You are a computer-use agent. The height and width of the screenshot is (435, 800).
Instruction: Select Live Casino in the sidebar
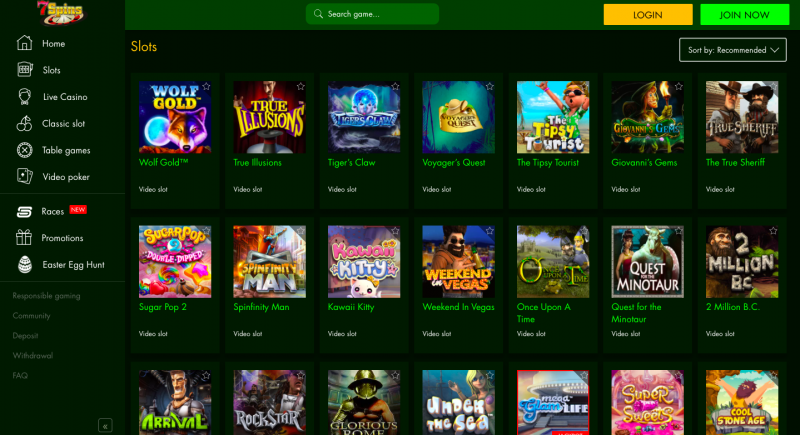pos(65,97)
